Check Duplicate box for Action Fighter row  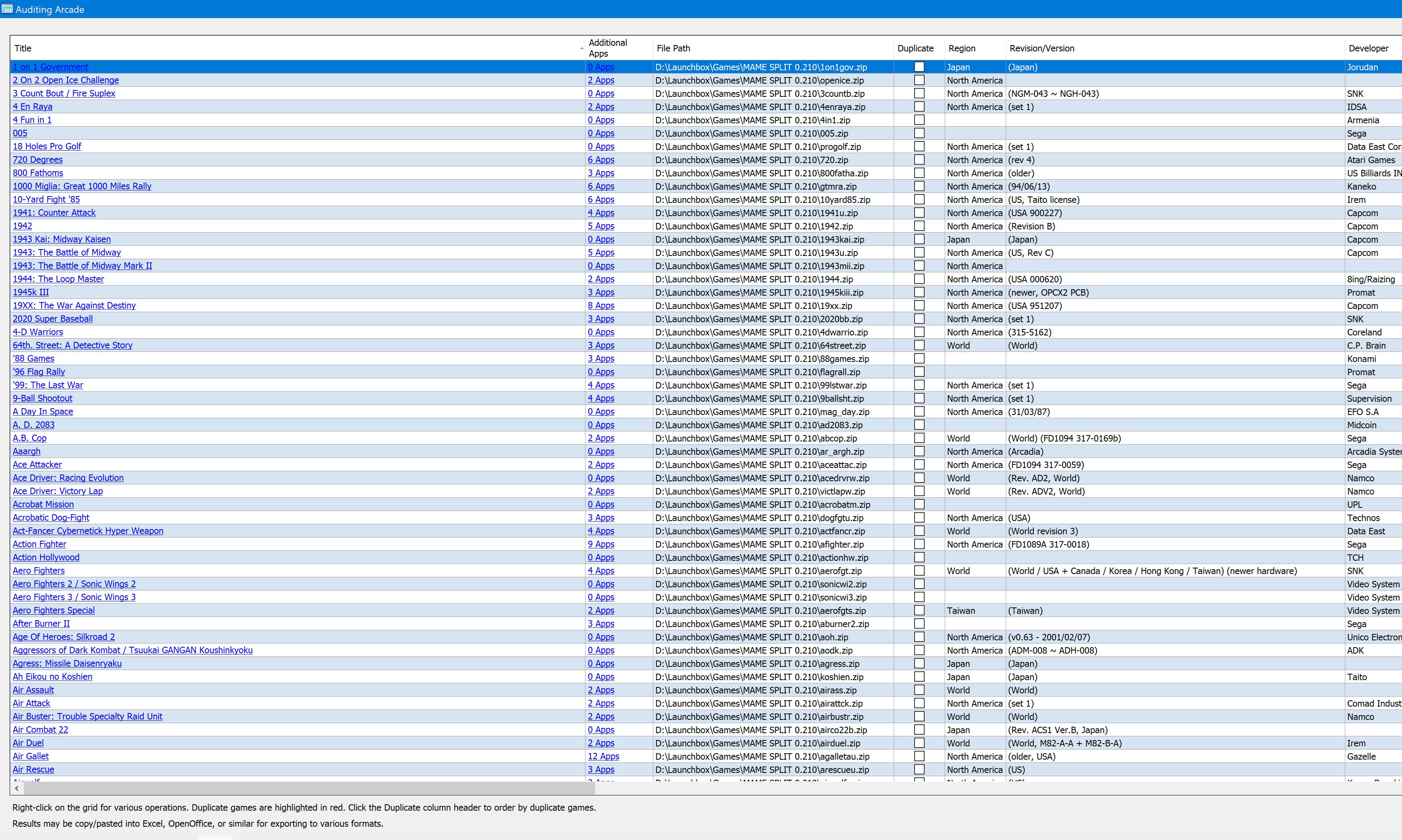tap(919, 544)
